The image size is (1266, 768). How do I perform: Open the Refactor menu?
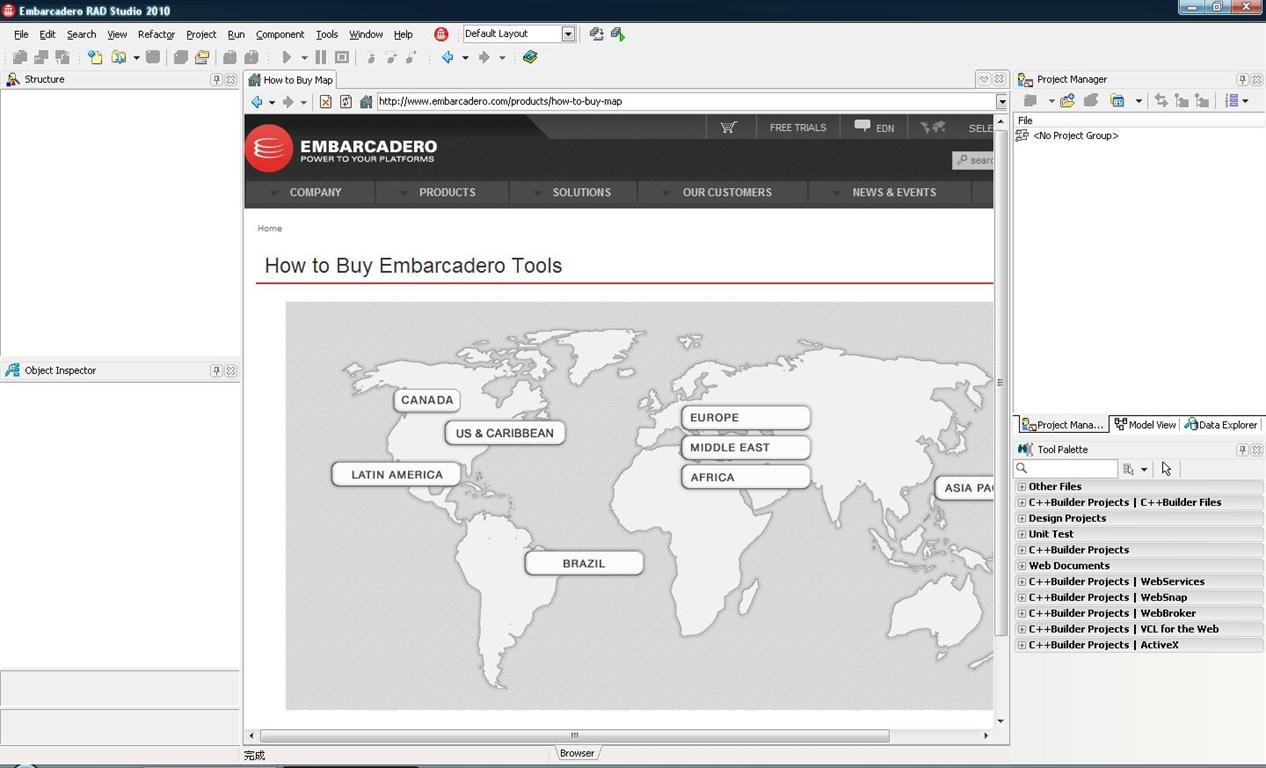156,34
